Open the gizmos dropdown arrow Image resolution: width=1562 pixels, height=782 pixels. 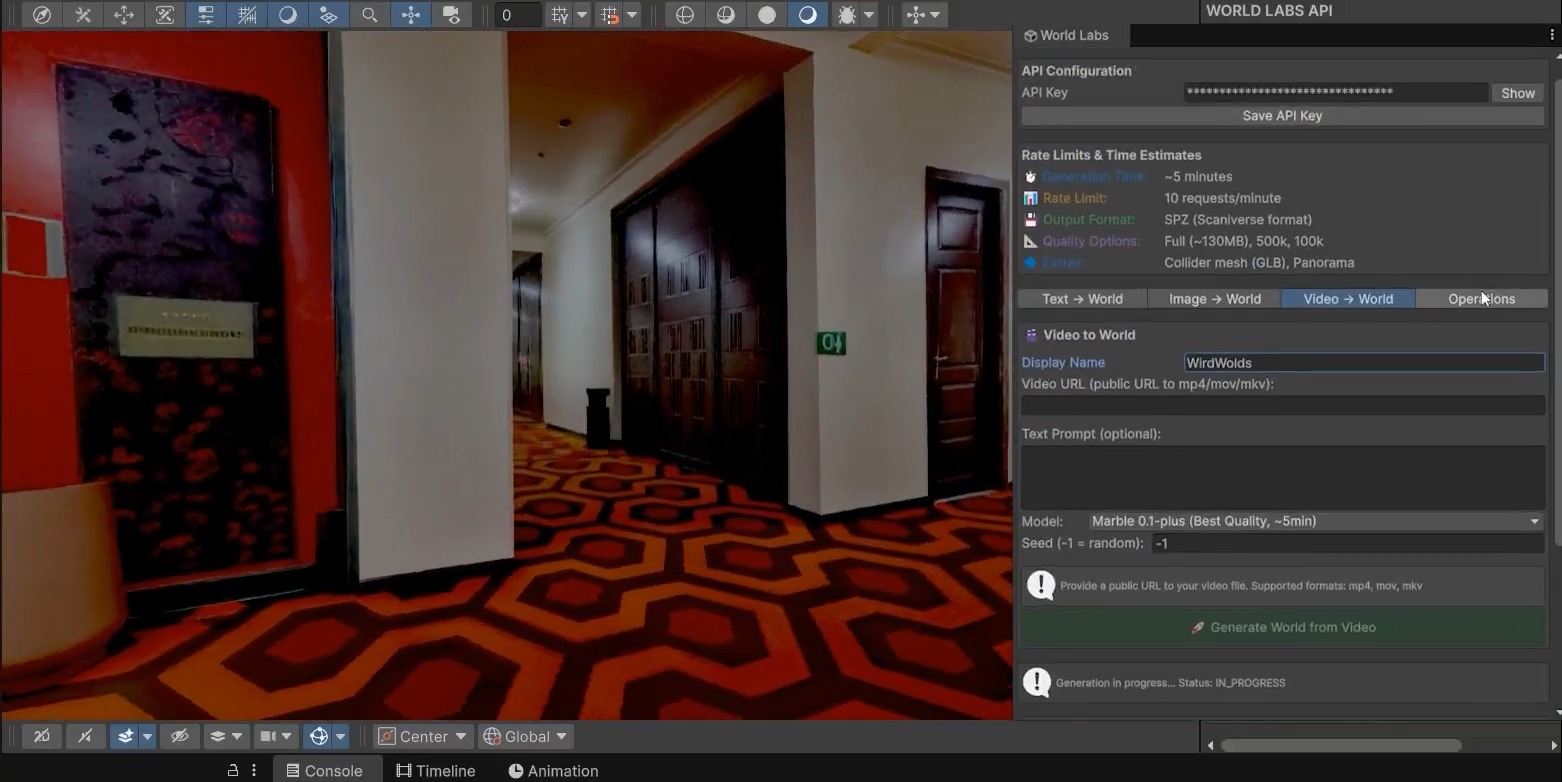click(340, 736)
